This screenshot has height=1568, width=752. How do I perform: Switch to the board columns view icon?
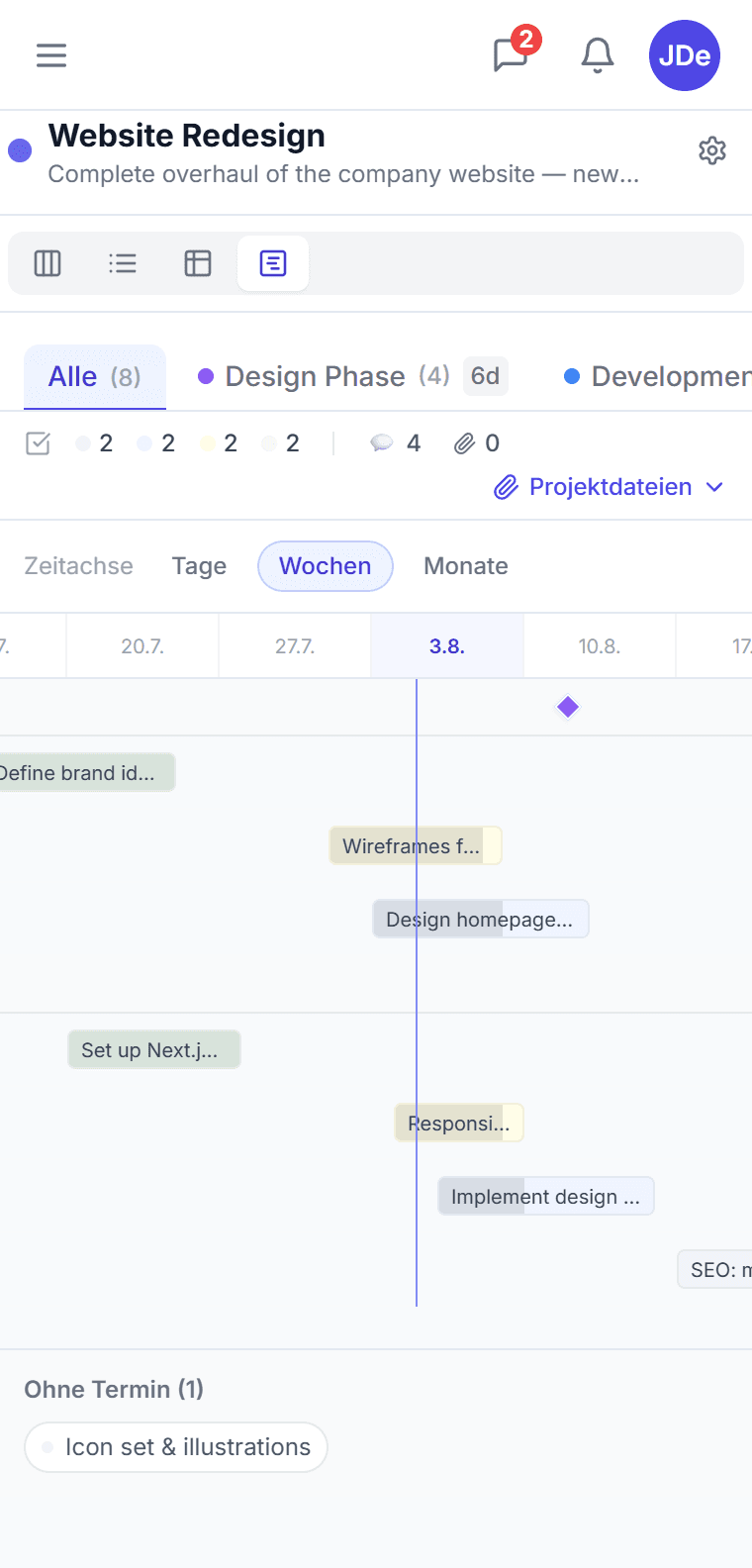pos(47,263)
